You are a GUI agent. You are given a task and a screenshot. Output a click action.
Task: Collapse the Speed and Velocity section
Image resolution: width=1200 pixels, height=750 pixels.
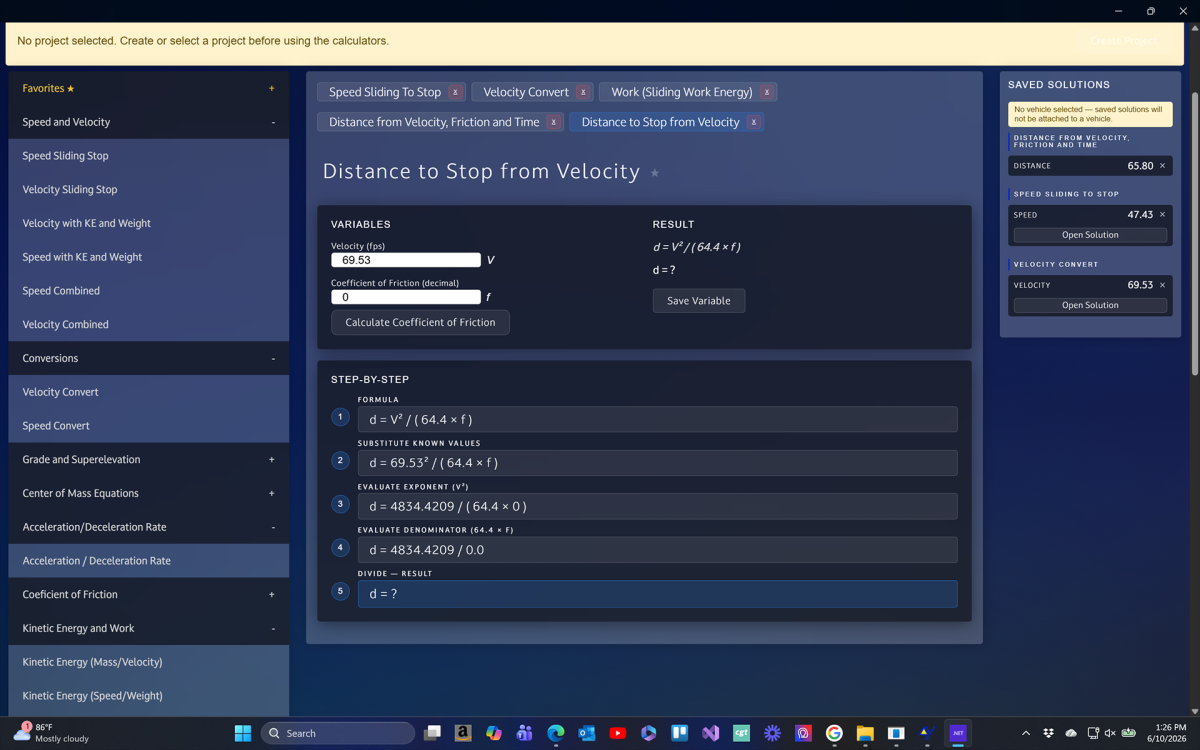pyautogui.click(x=272, y=122)
